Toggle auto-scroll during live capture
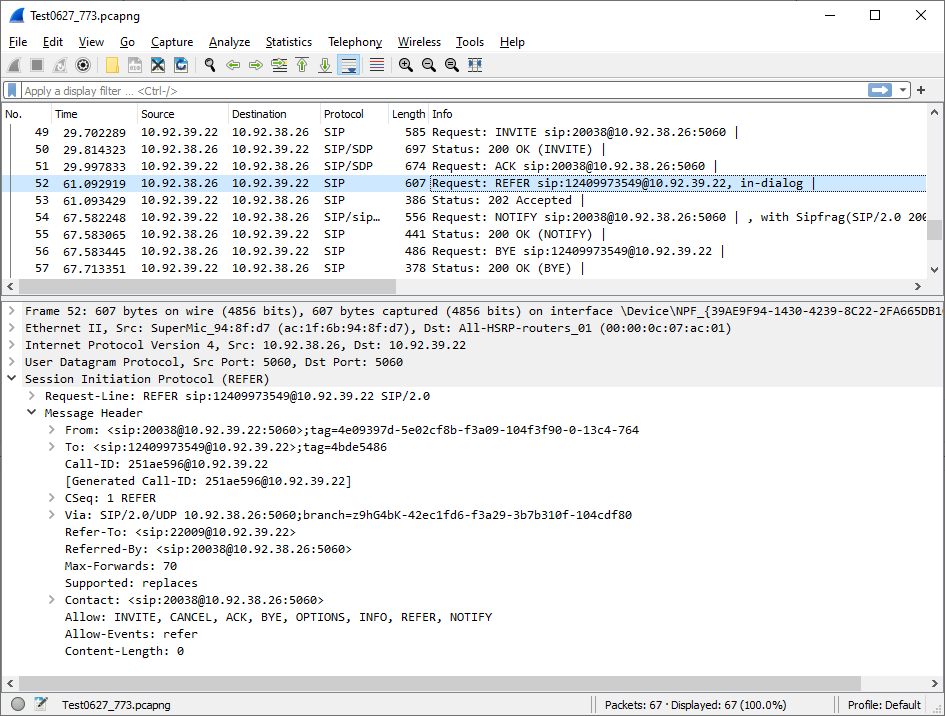This screenshot has width=945, height=716. pyautogui.click(x=349, y=65)
